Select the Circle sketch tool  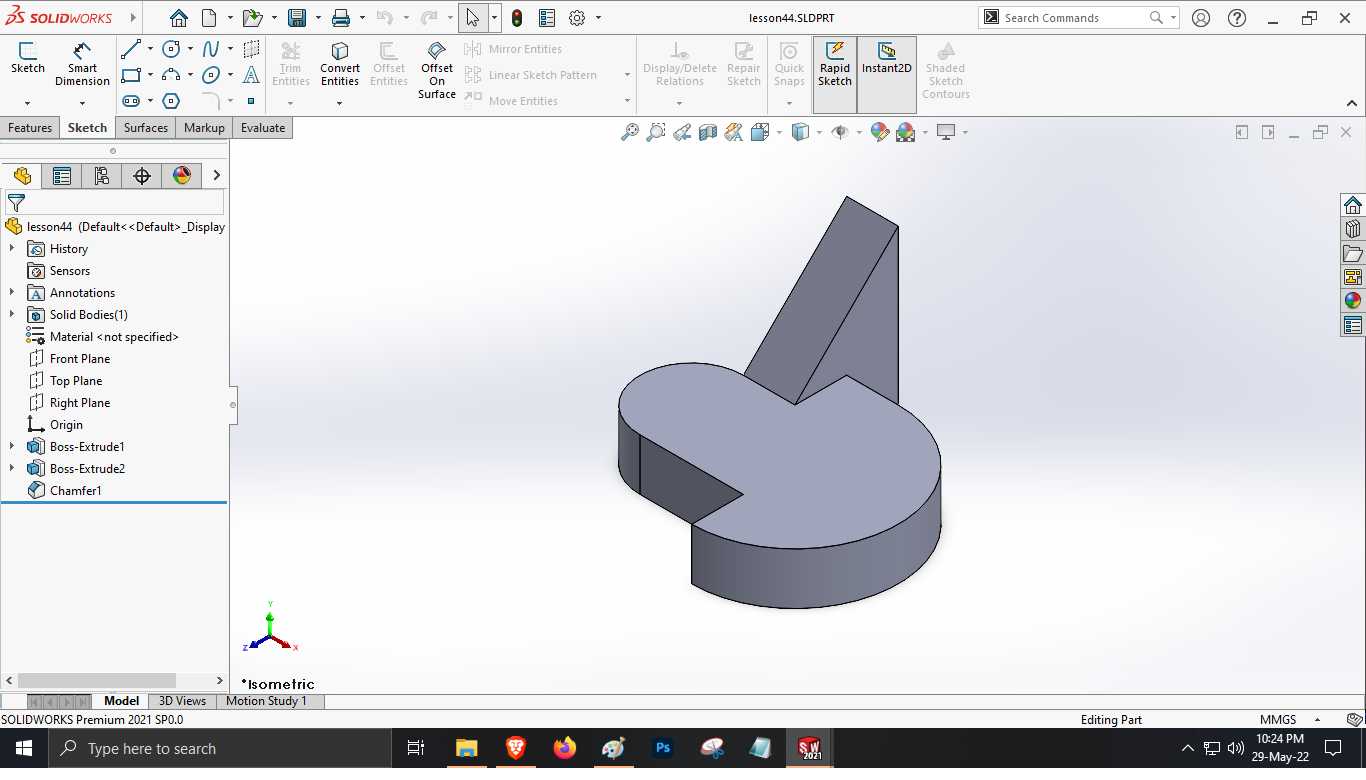[x=172, y=49]
